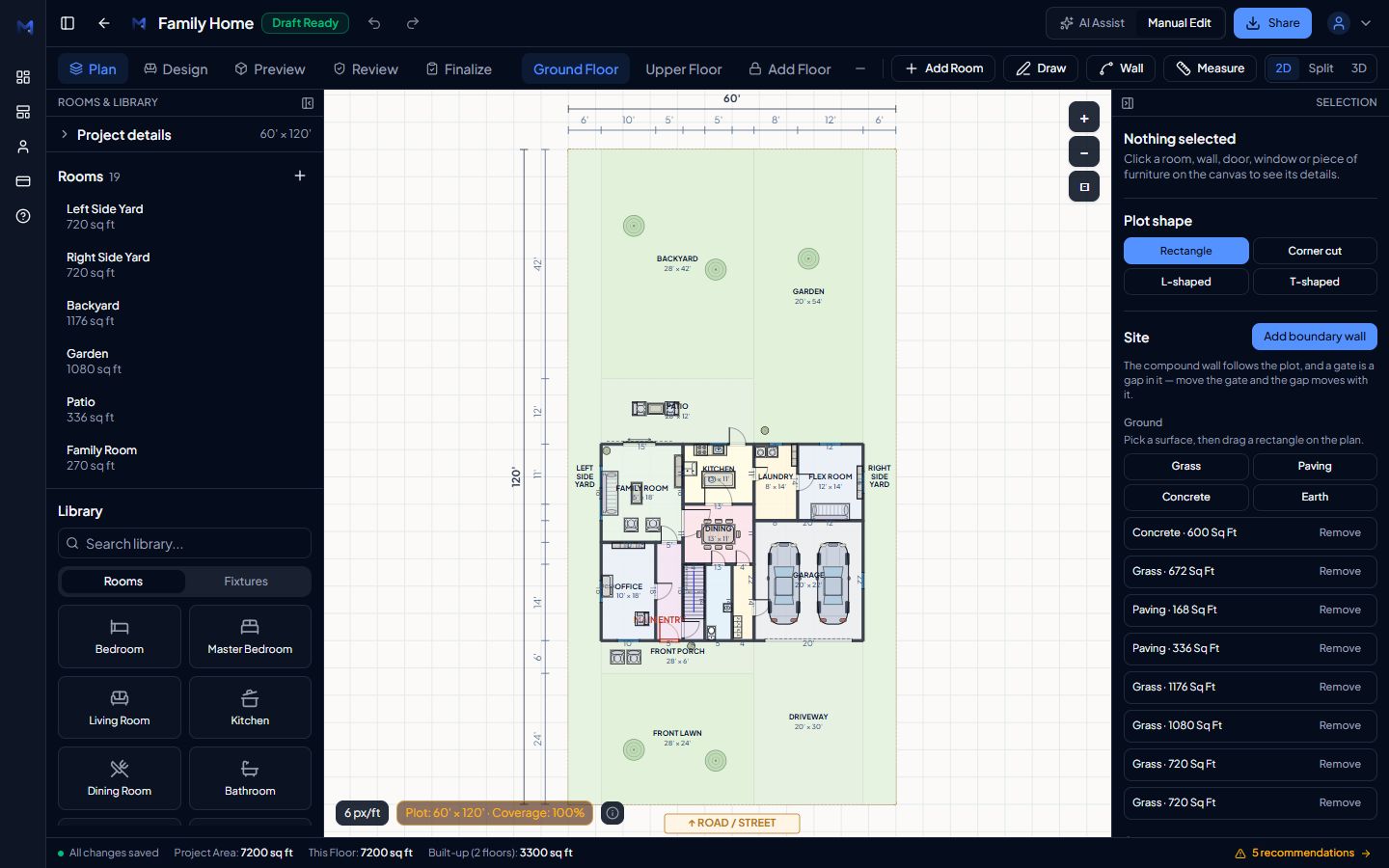Show plot coverage info icon

(x=612, y=813)
